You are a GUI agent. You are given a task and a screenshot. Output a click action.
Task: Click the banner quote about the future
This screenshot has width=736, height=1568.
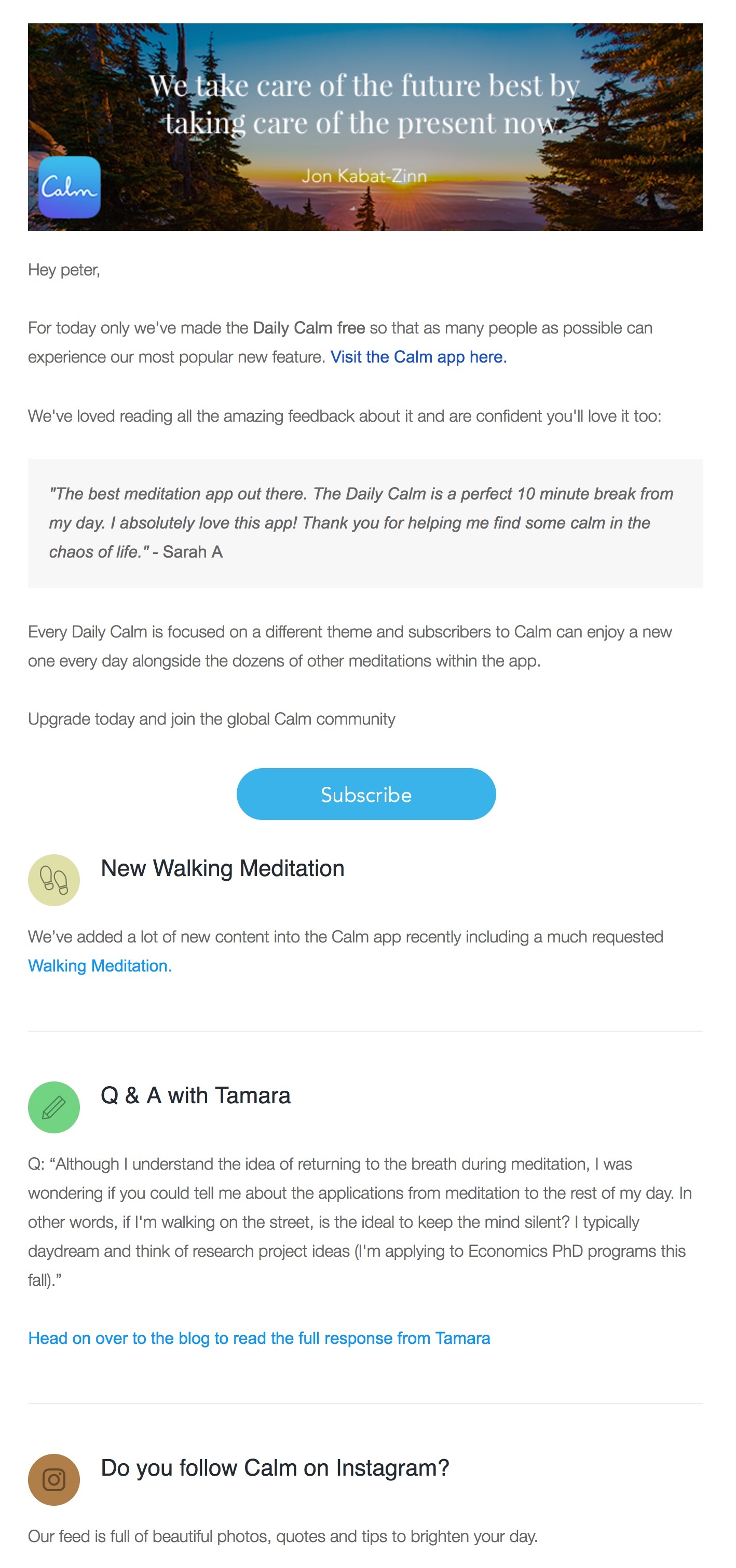[x=364, y=104]
